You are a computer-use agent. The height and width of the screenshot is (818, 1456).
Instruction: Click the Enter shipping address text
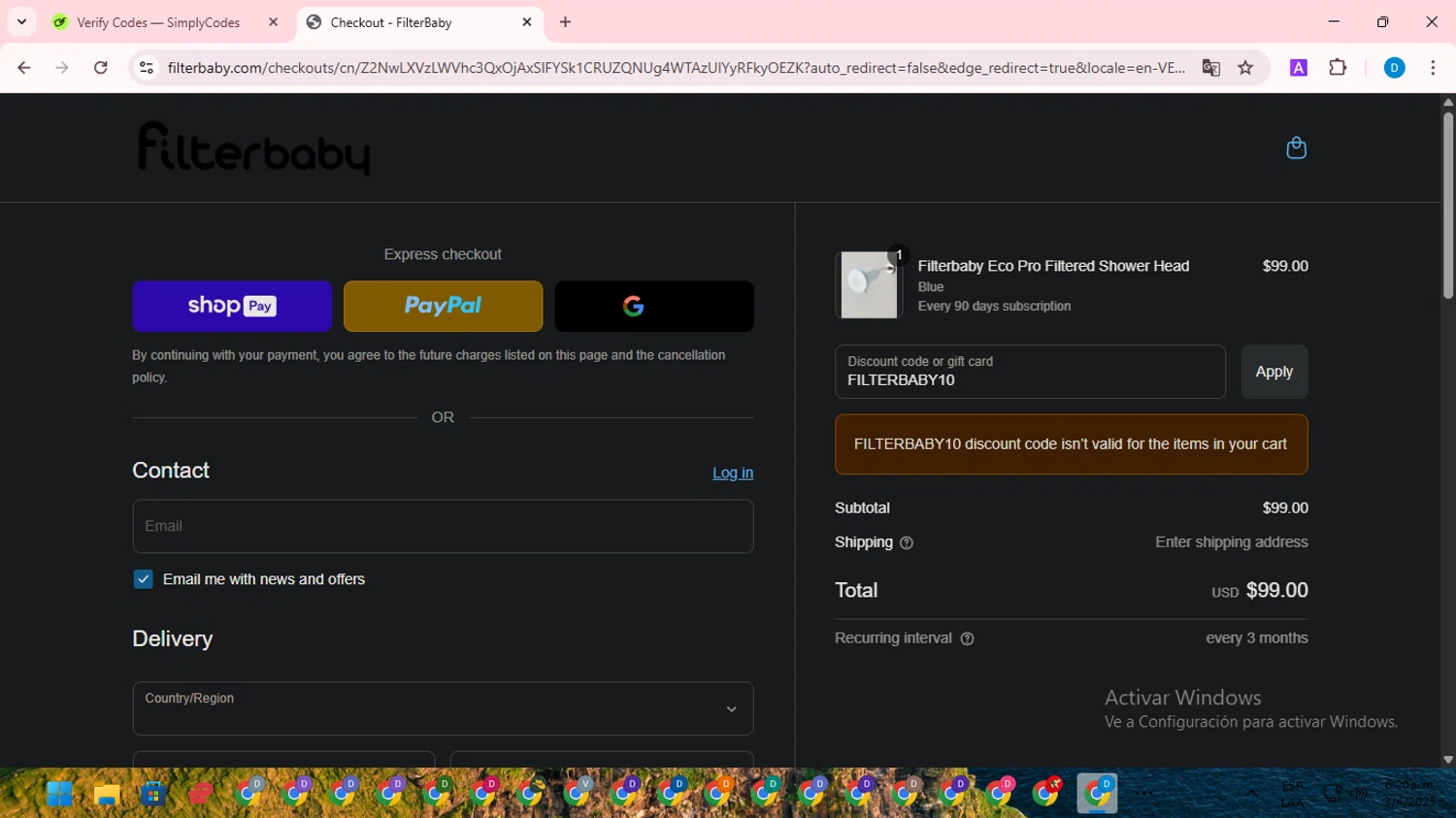click(1231, 542)
